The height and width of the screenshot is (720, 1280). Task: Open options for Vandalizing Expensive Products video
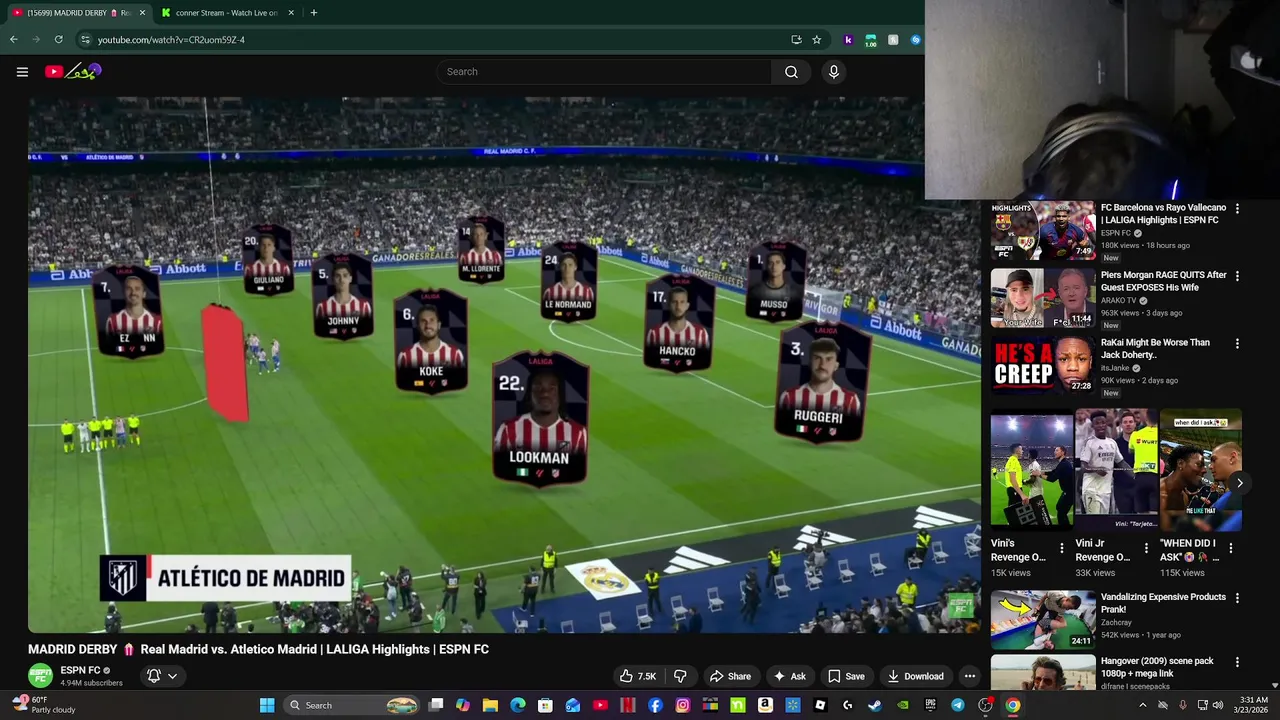point(1237,598)
